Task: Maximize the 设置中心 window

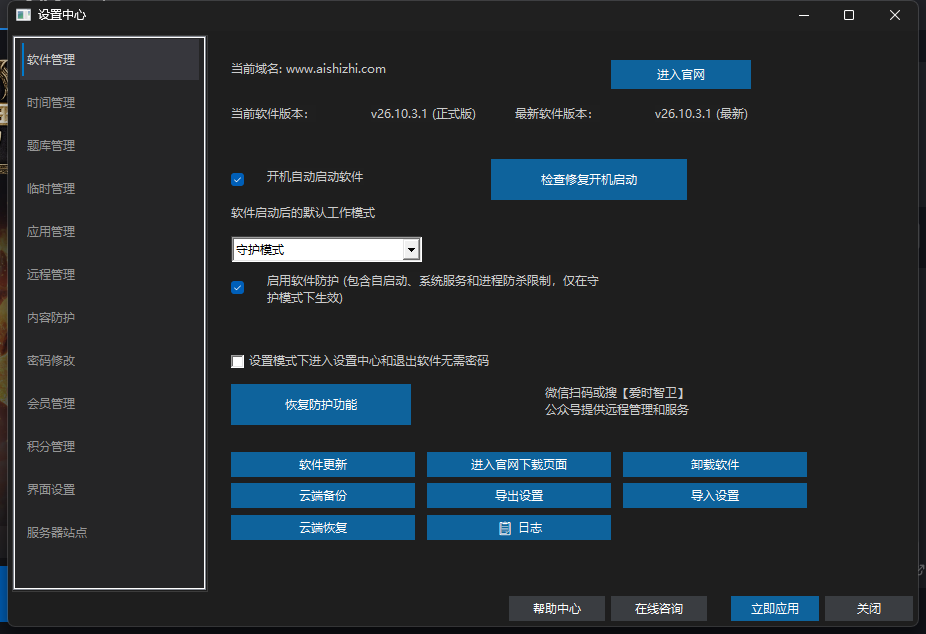Action: [x=849, y=15]
